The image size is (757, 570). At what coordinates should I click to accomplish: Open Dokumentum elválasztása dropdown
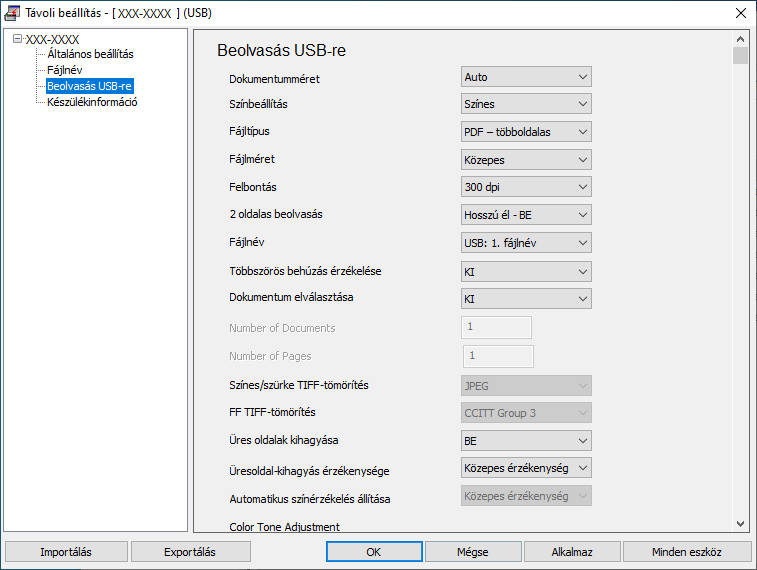[526, 299]
